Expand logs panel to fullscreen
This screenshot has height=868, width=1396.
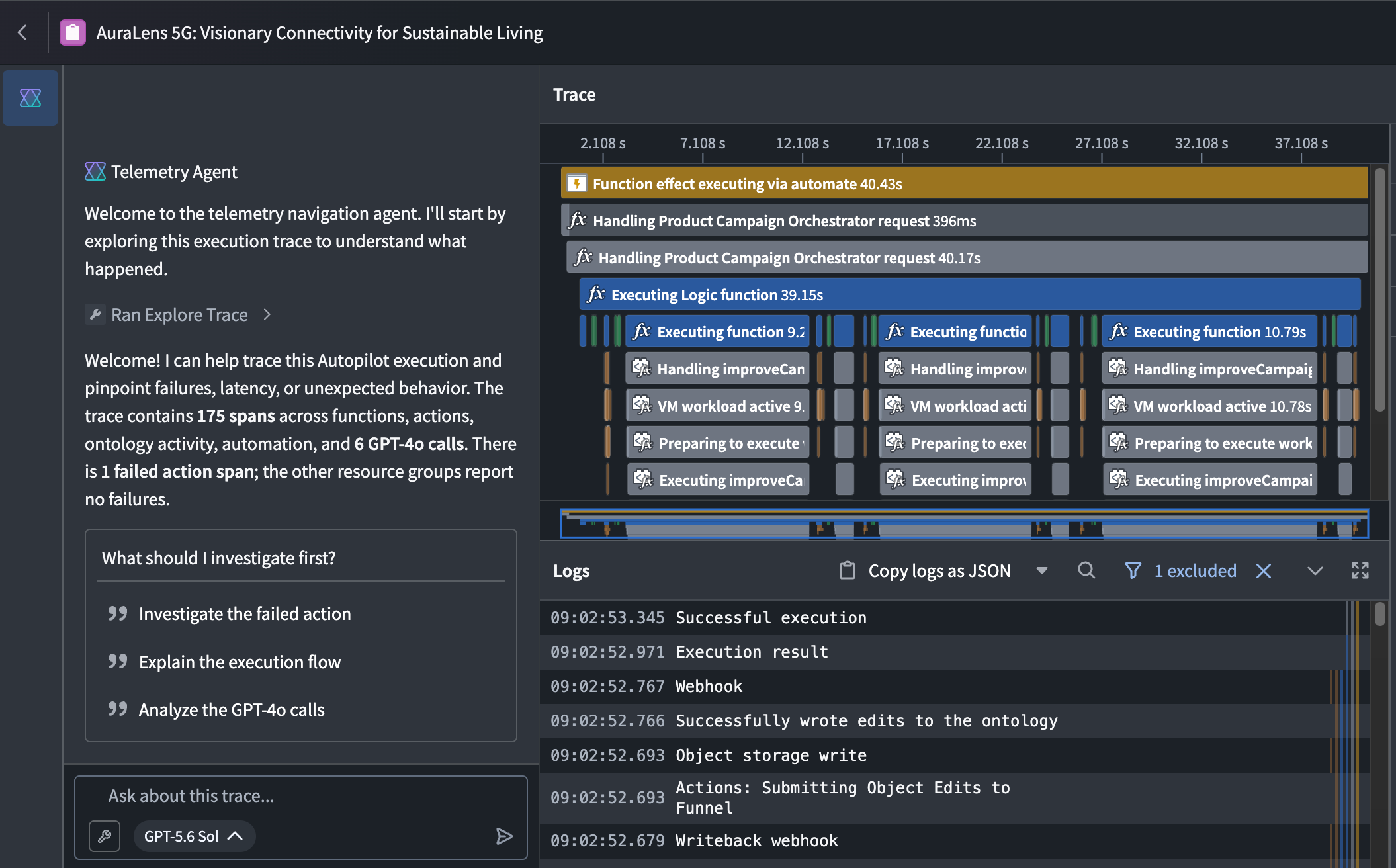[1360, 570]
